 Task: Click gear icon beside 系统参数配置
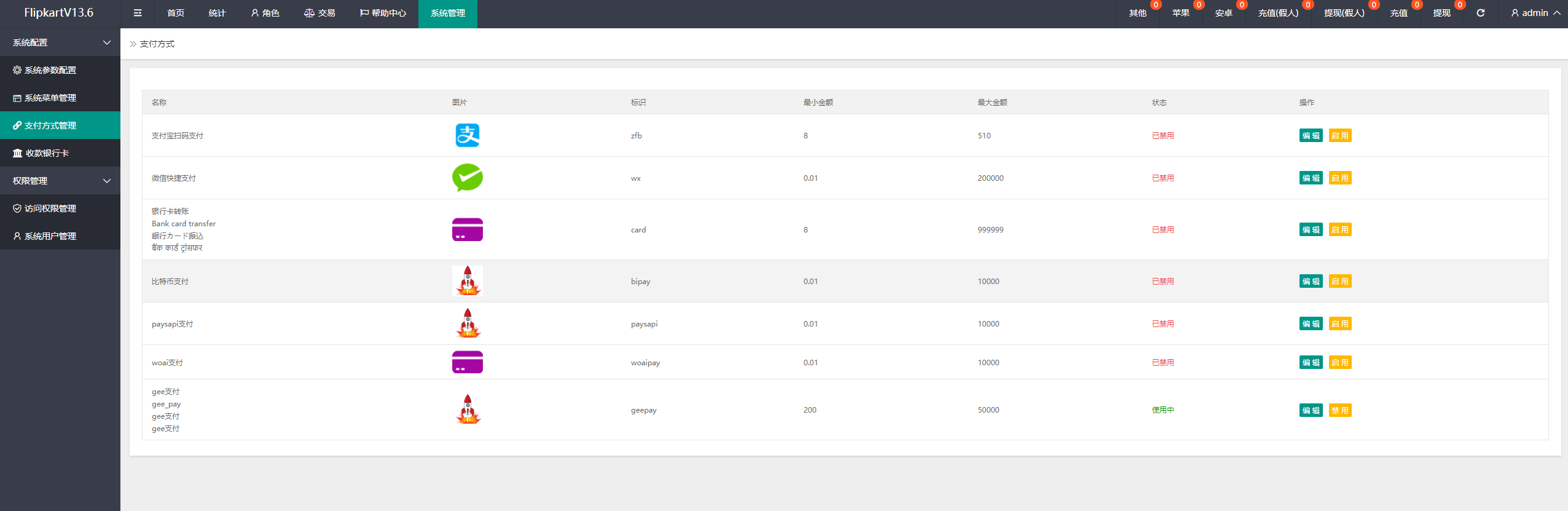(17, 70)
